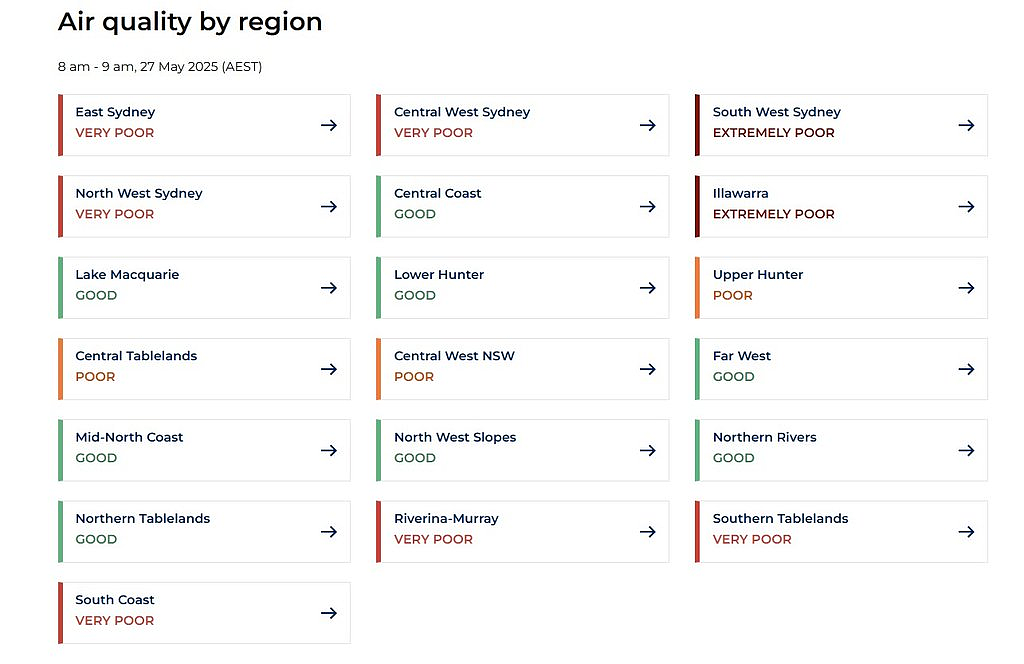Select the North West Slopes region link
This screenshot has width=1024, height=664.
[x=522, y=450]
